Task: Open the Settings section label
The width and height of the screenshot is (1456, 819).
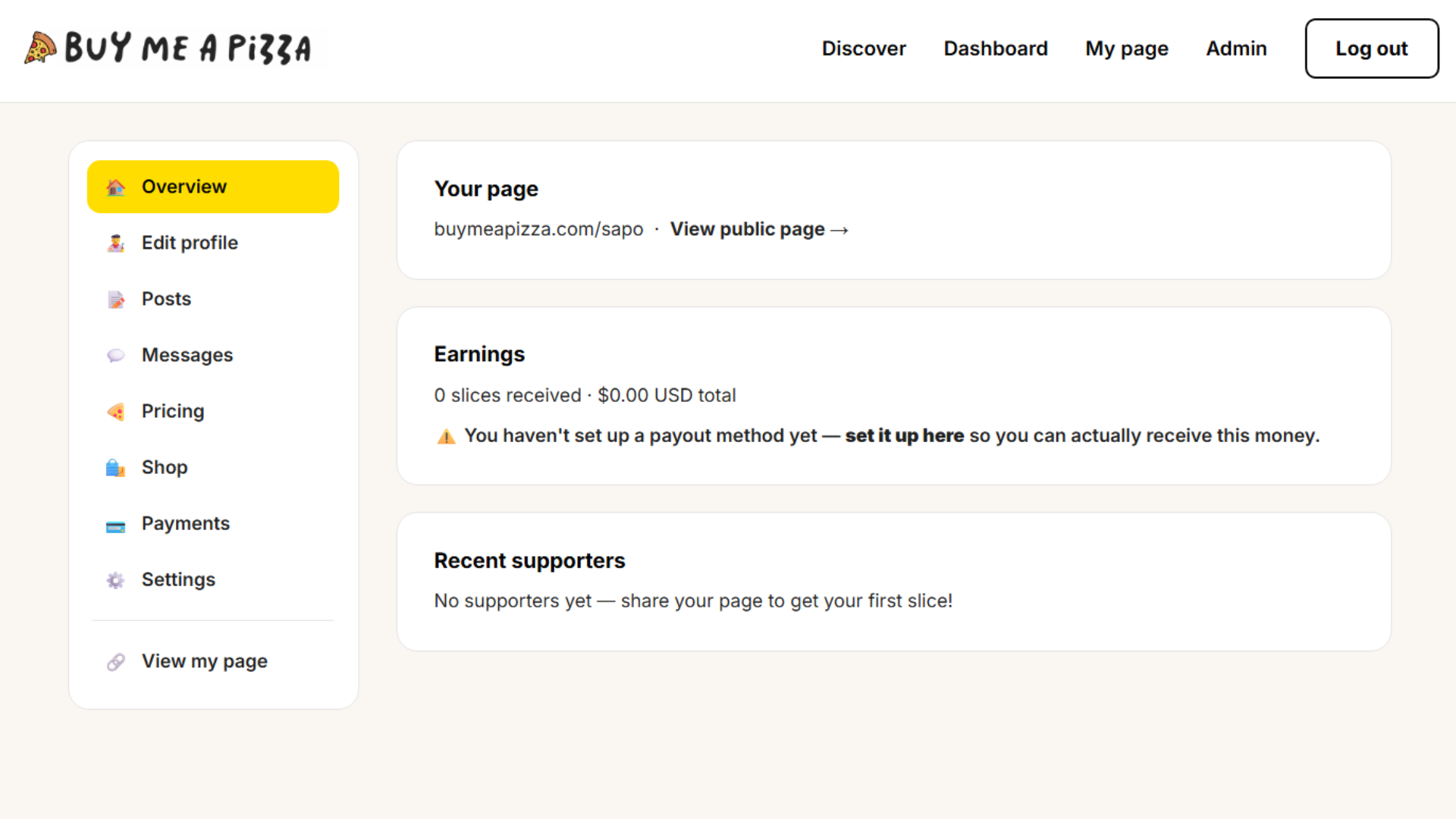Action: click(x=178, y=579)
